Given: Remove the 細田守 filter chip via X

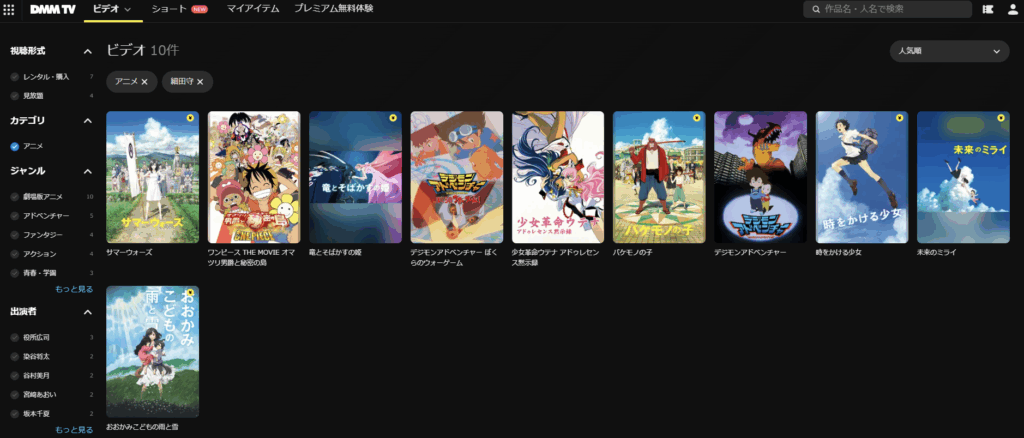Looking at the screenshot, I should (x=200, y=82).
